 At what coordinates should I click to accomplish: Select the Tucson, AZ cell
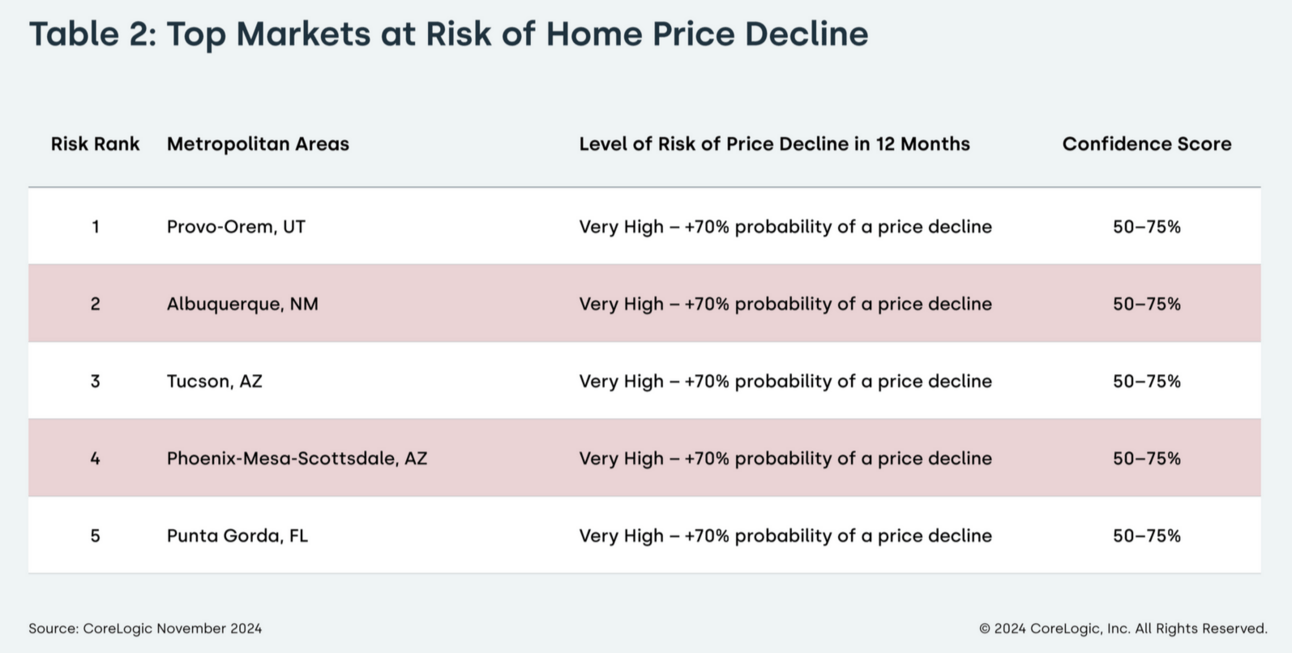click(x=214, y=381)
